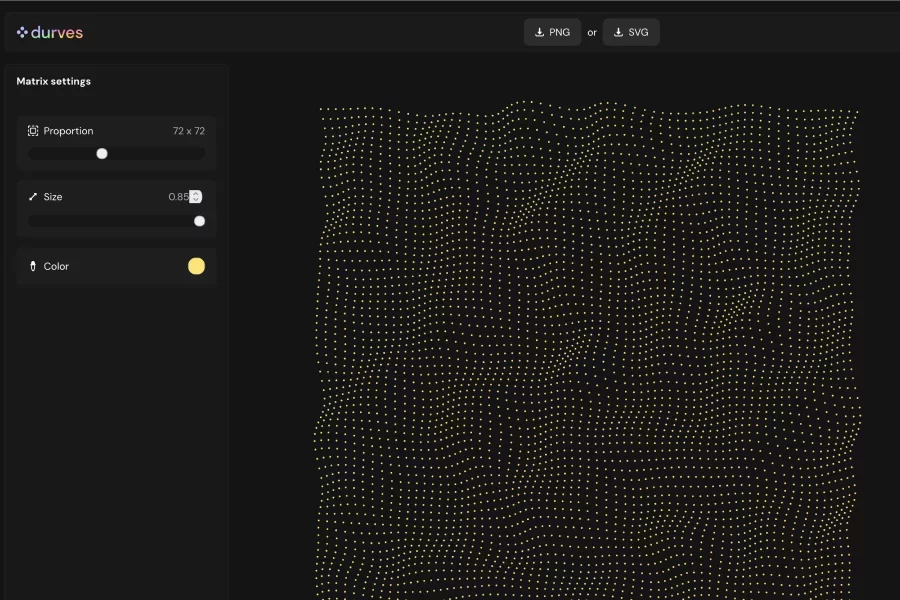
Task: Download the pattern as PNG
Action: [x=552, y=32]
